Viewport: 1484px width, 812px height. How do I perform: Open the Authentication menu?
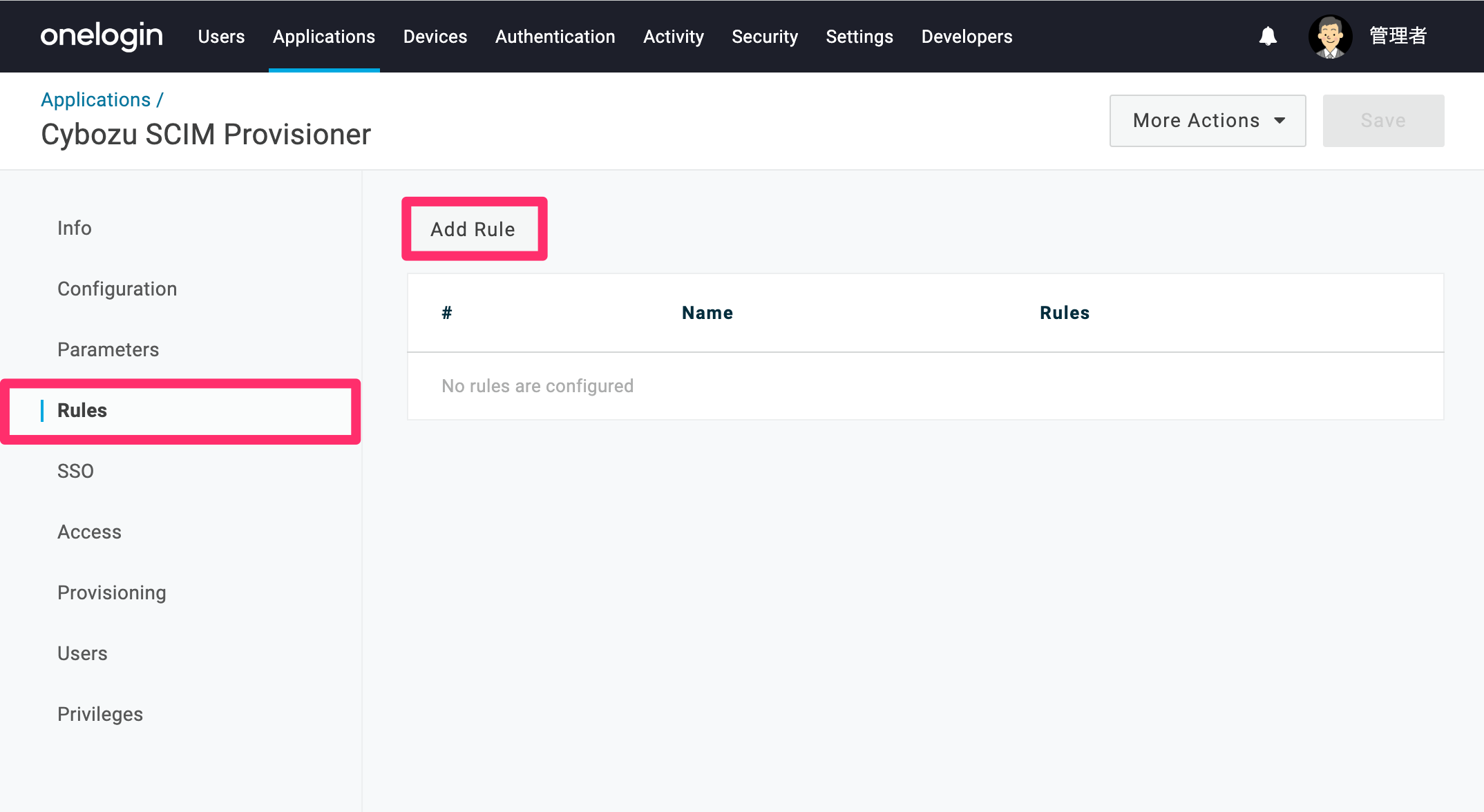555,37
